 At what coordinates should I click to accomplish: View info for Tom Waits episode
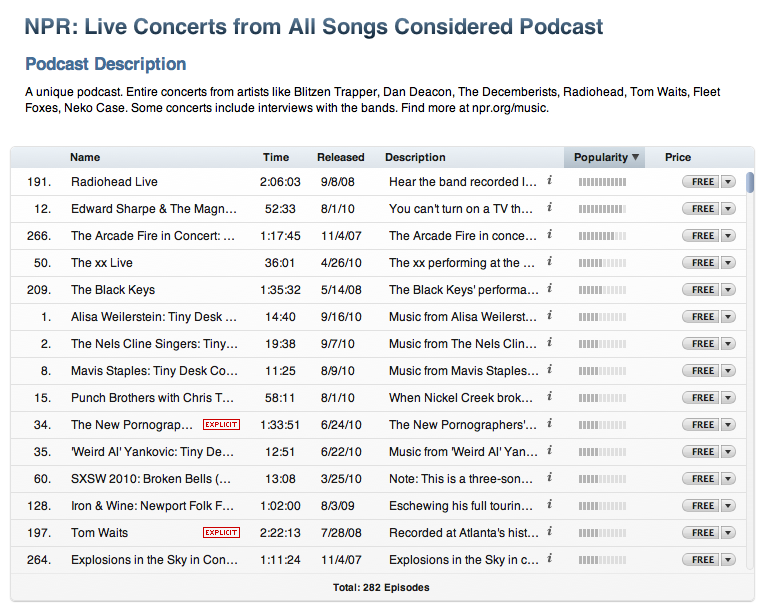pos(550,531)
